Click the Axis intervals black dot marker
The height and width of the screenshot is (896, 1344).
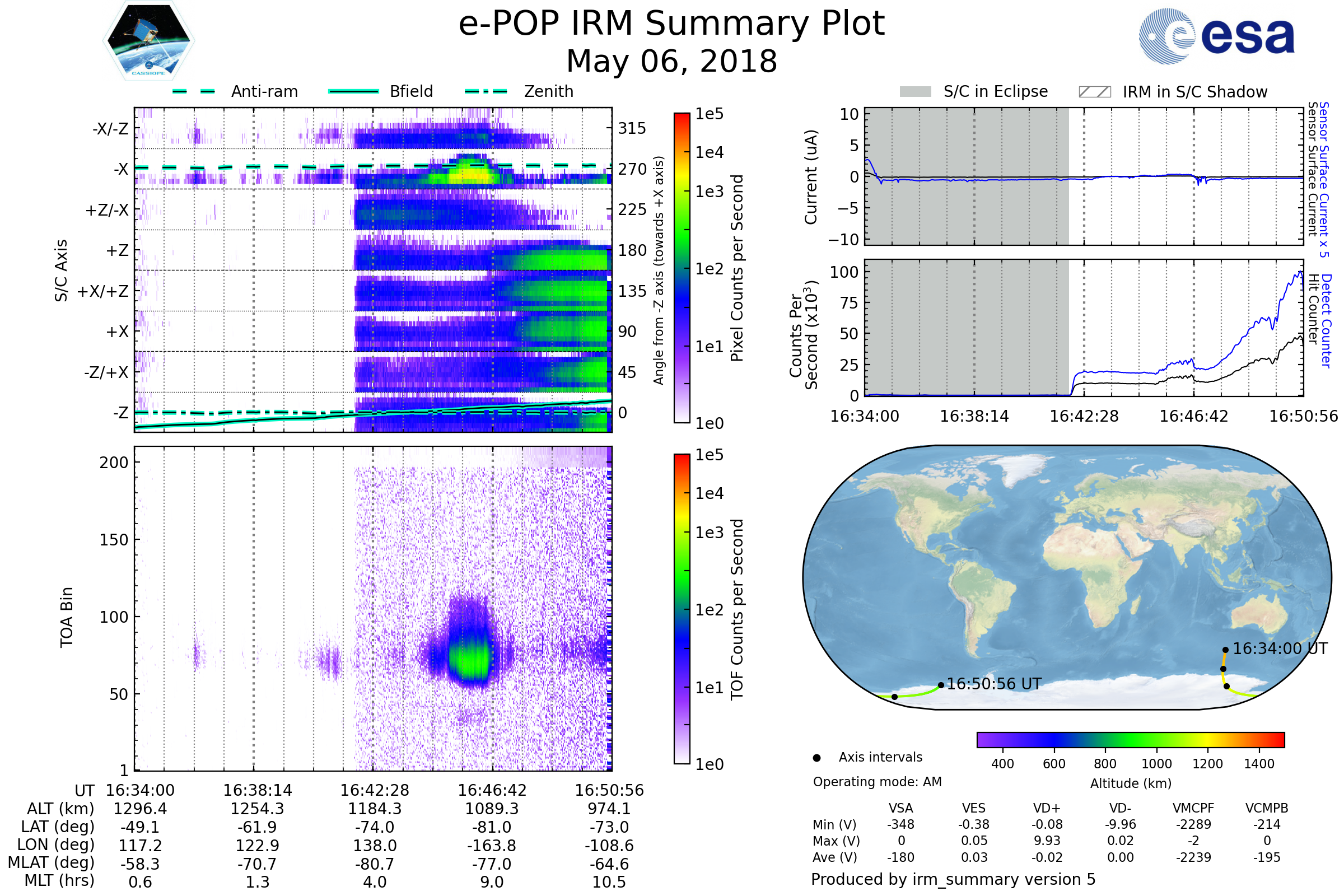[x=816, y=758]
